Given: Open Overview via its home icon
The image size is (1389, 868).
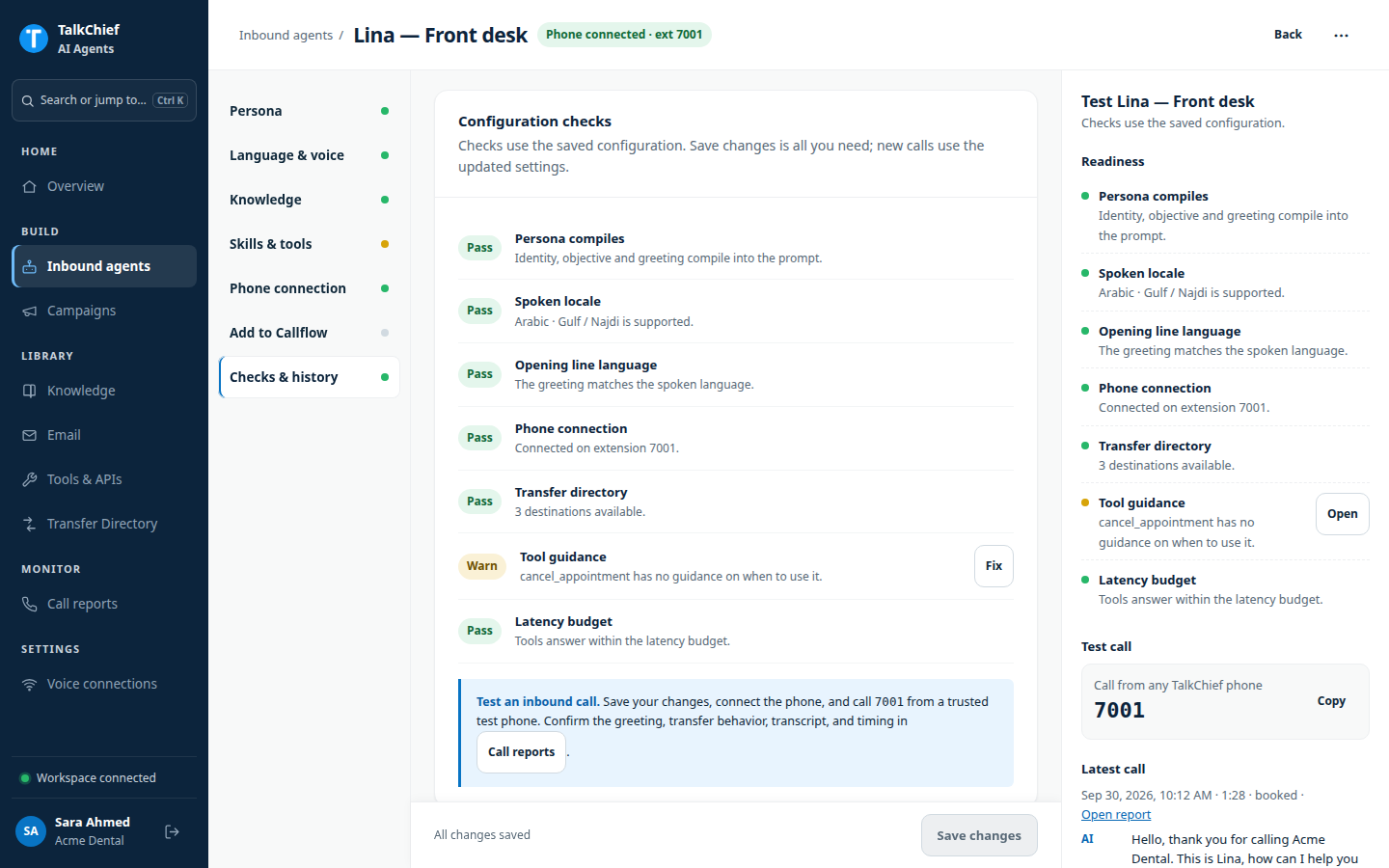Looking at the screenshot, I should 30,186.
